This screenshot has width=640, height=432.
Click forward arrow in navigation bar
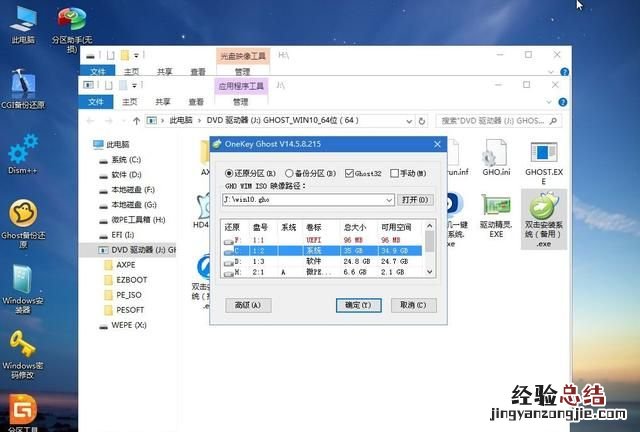(x=108, y=120)
